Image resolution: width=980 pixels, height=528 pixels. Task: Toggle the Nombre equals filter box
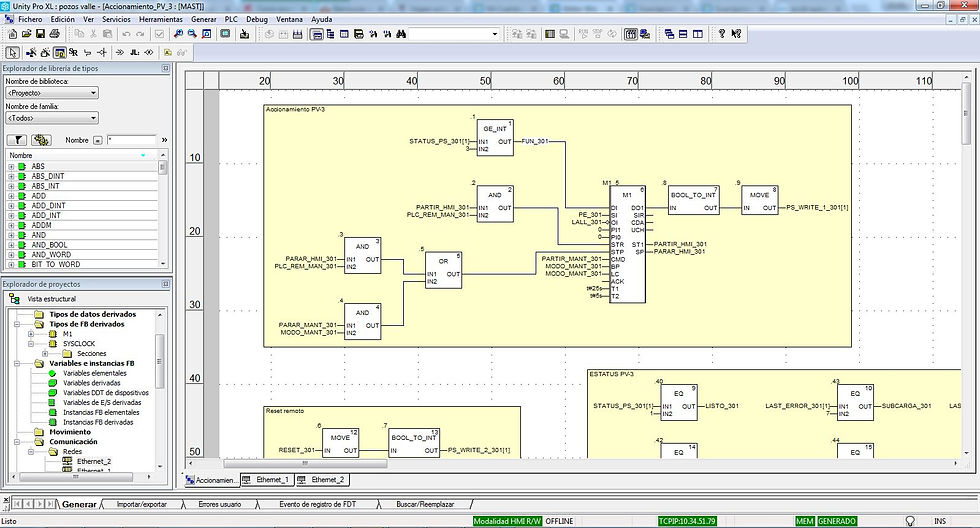tap(98, 141)
